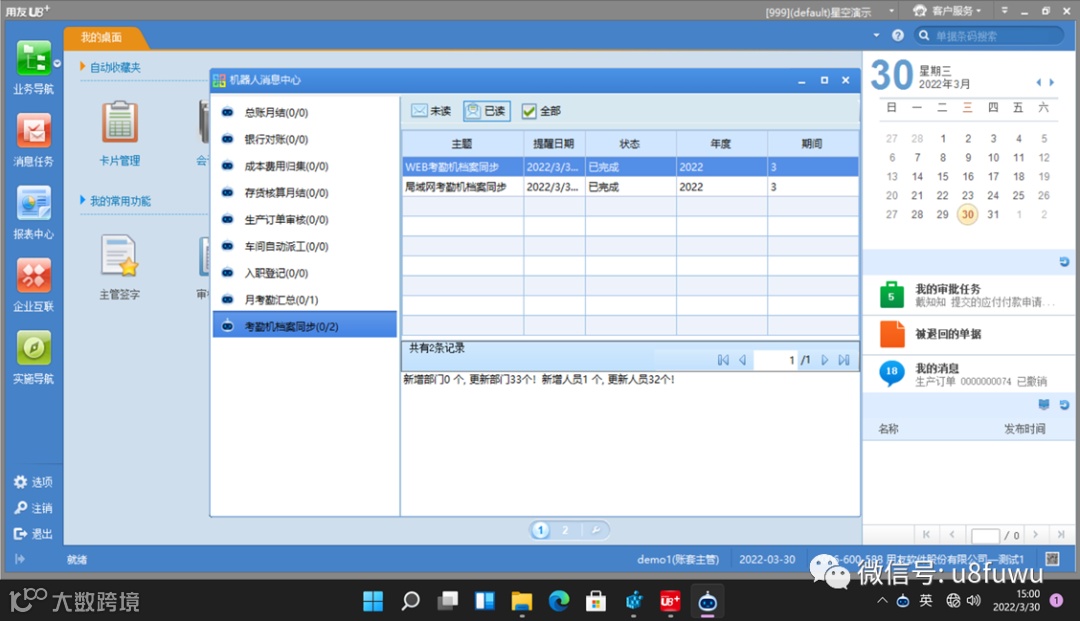Show next month in calendar
The image size is (1080, 621).
pyautogui.click(x=1052, y=83)
